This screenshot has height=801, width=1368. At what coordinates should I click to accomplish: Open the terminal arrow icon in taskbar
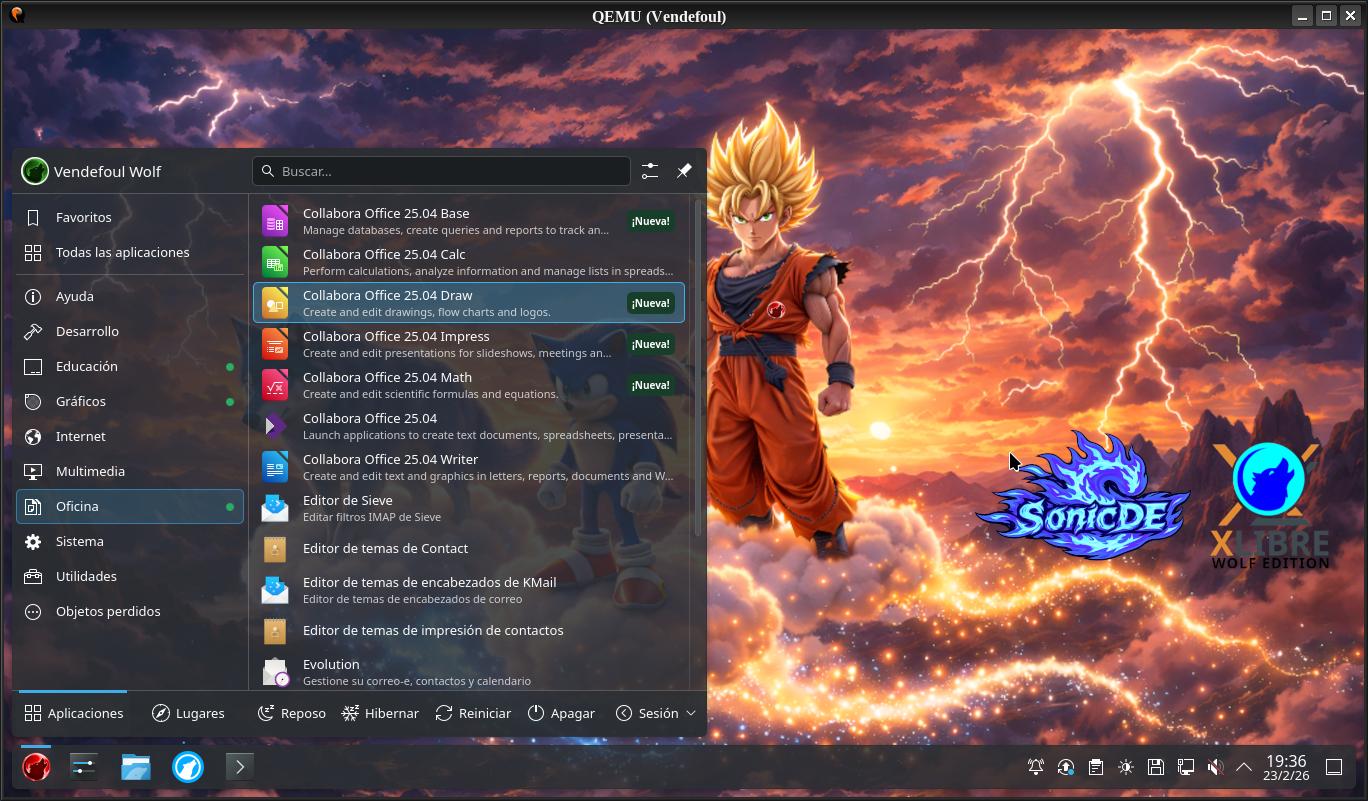[239, 767]
